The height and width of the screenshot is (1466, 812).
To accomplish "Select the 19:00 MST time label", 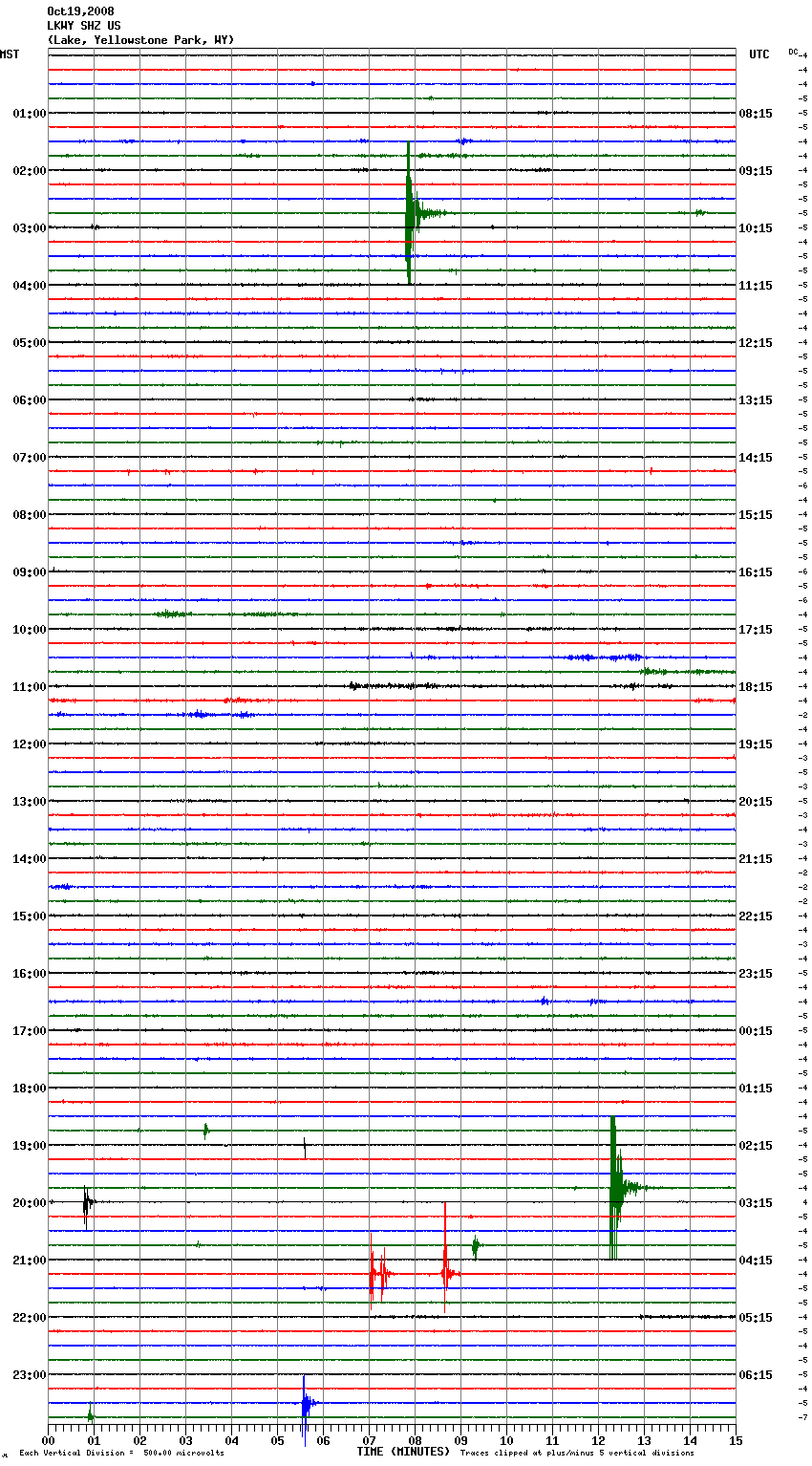I will [x=30, y=1146].
